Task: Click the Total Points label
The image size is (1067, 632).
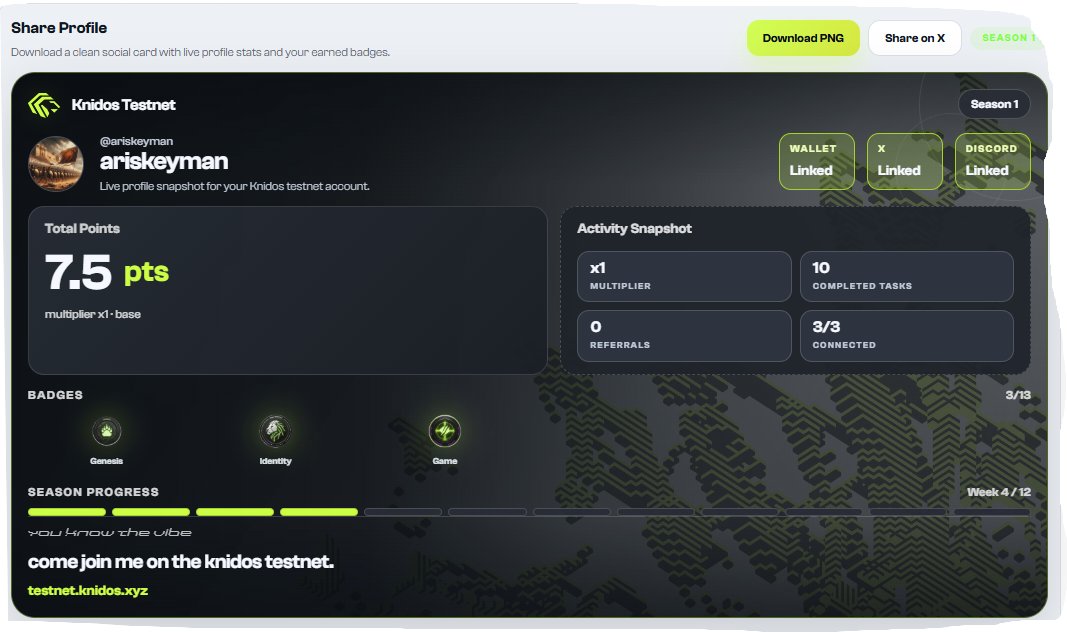Action: tap(82, 229)
